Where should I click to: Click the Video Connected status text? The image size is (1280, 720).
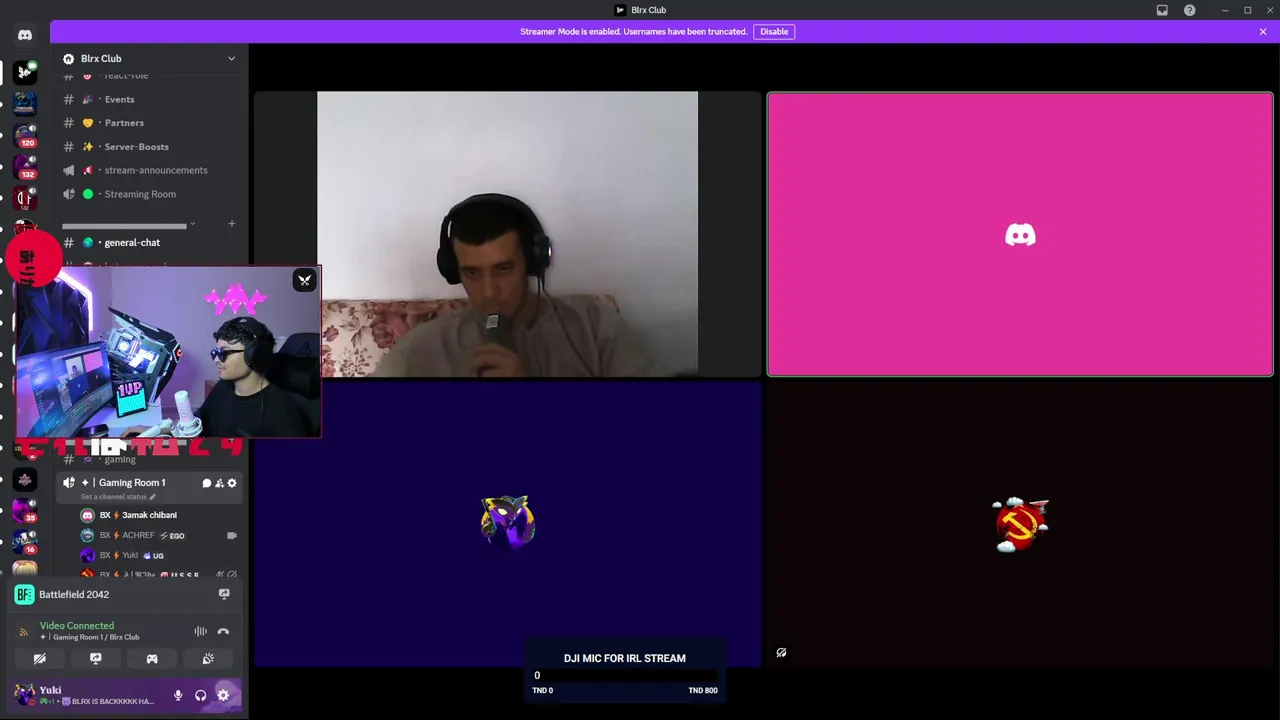(x=77, y=625)
